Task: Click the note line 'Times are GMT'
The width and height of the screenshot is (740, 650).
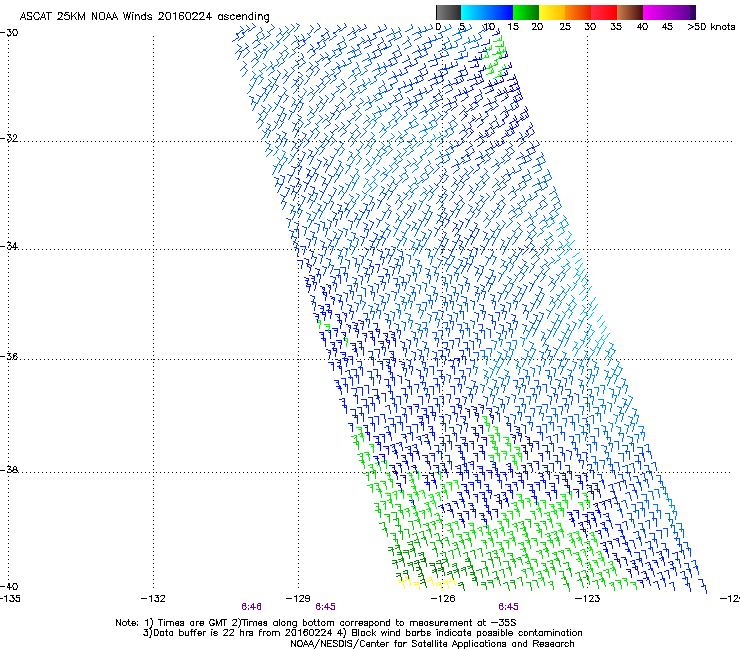Action: pyautogui.click(x=193, y=623)
